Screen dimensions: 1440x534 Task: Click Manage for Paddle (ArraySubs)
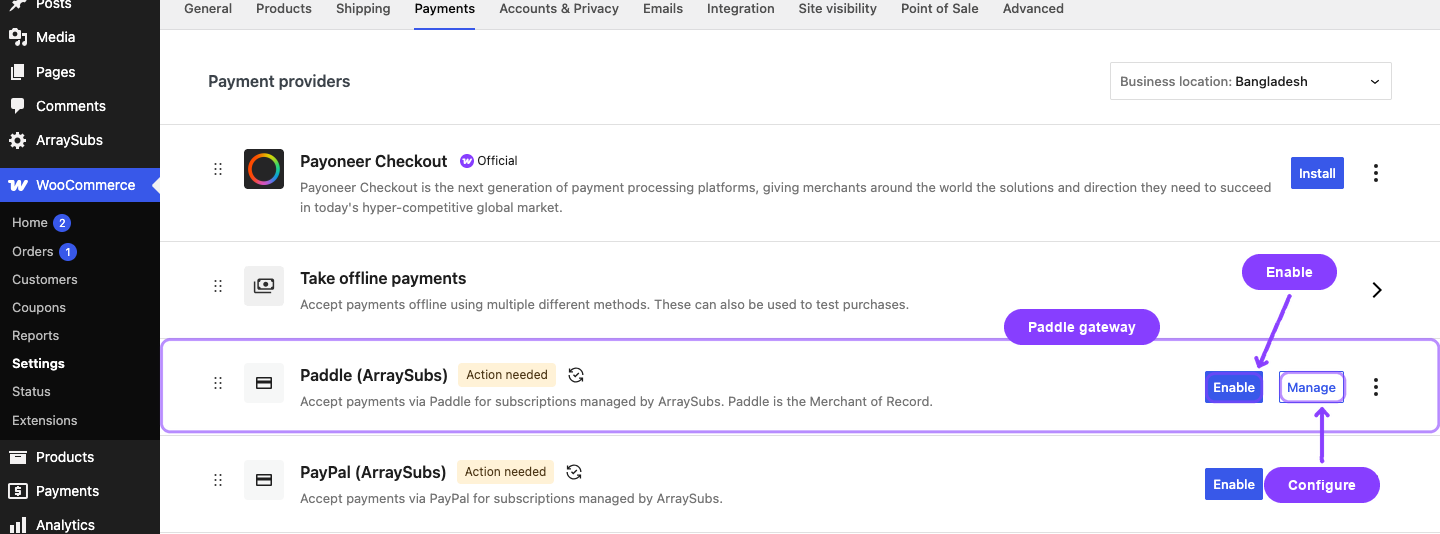pyautogui.click(x=1311, y=387)
